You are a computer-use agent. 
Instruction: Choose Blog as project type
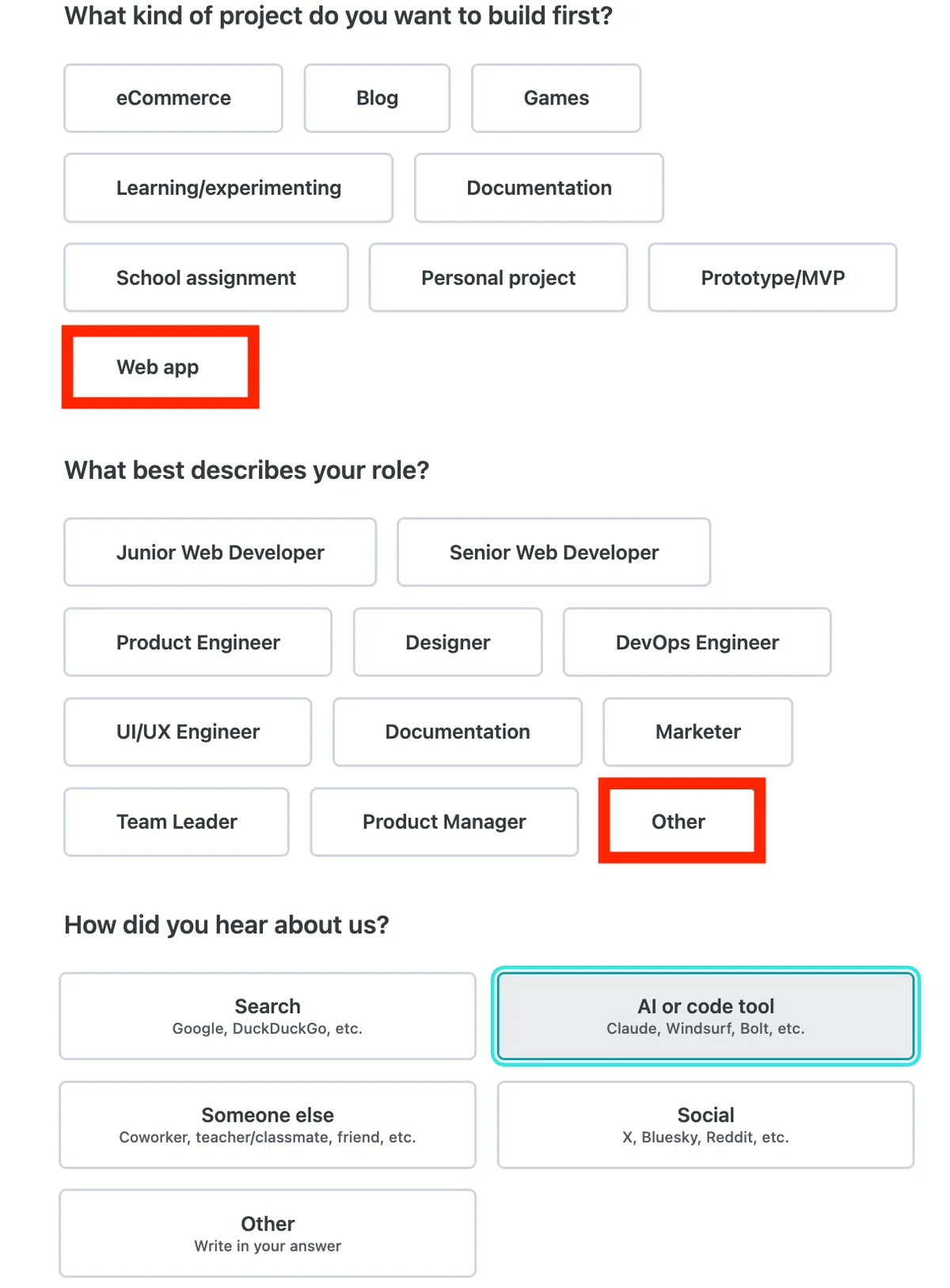[377, 98]
